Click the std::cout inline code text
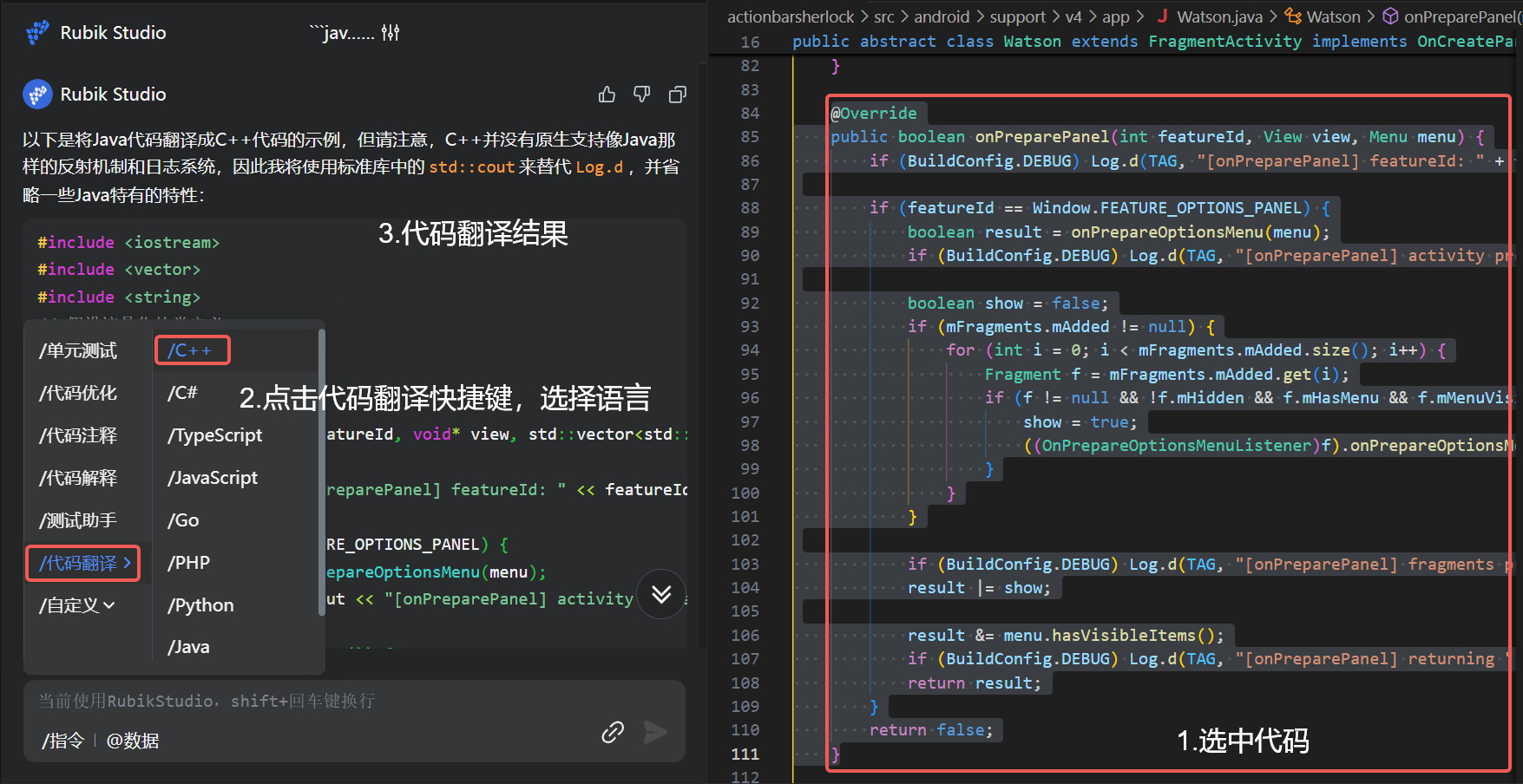 [472, 167]
